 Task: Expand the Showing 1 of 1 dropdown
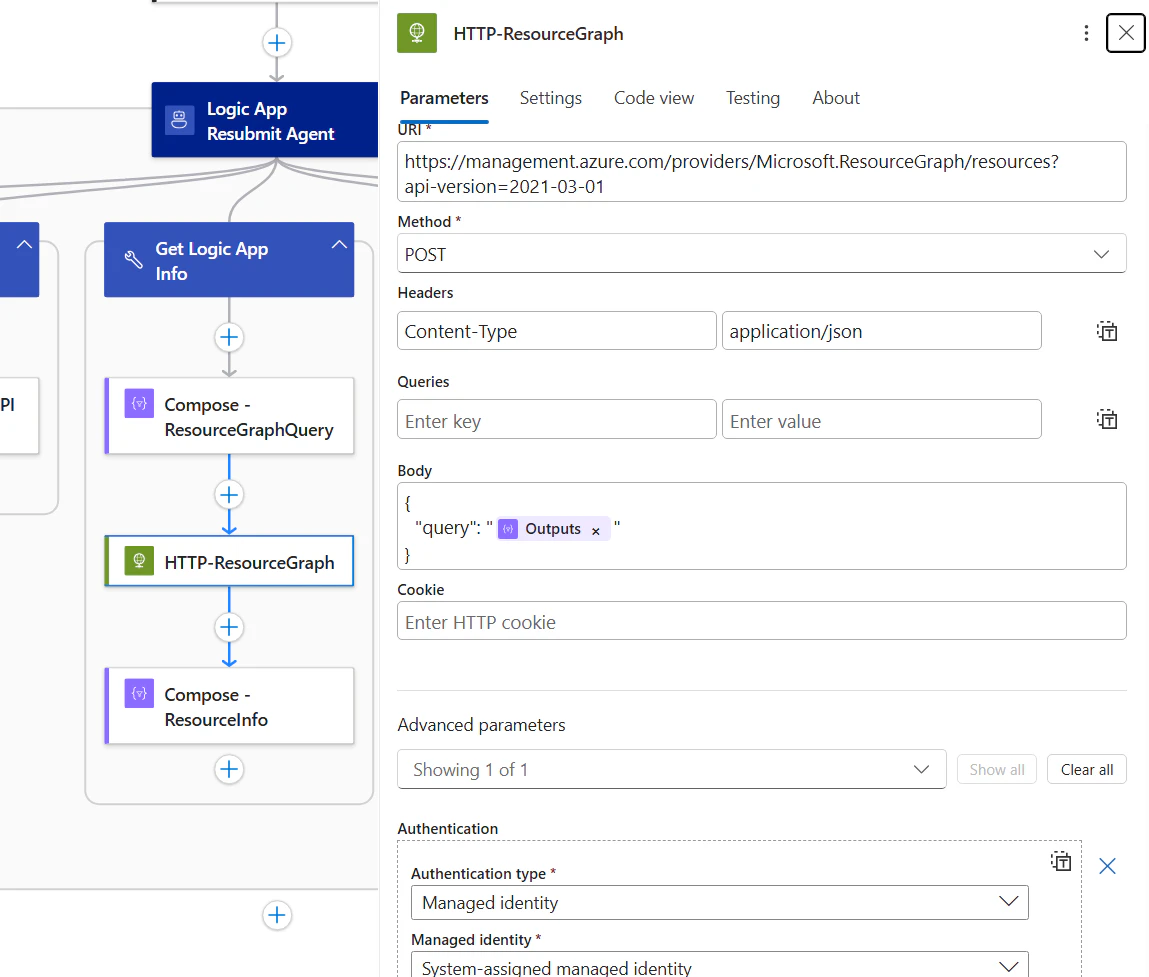671,770
